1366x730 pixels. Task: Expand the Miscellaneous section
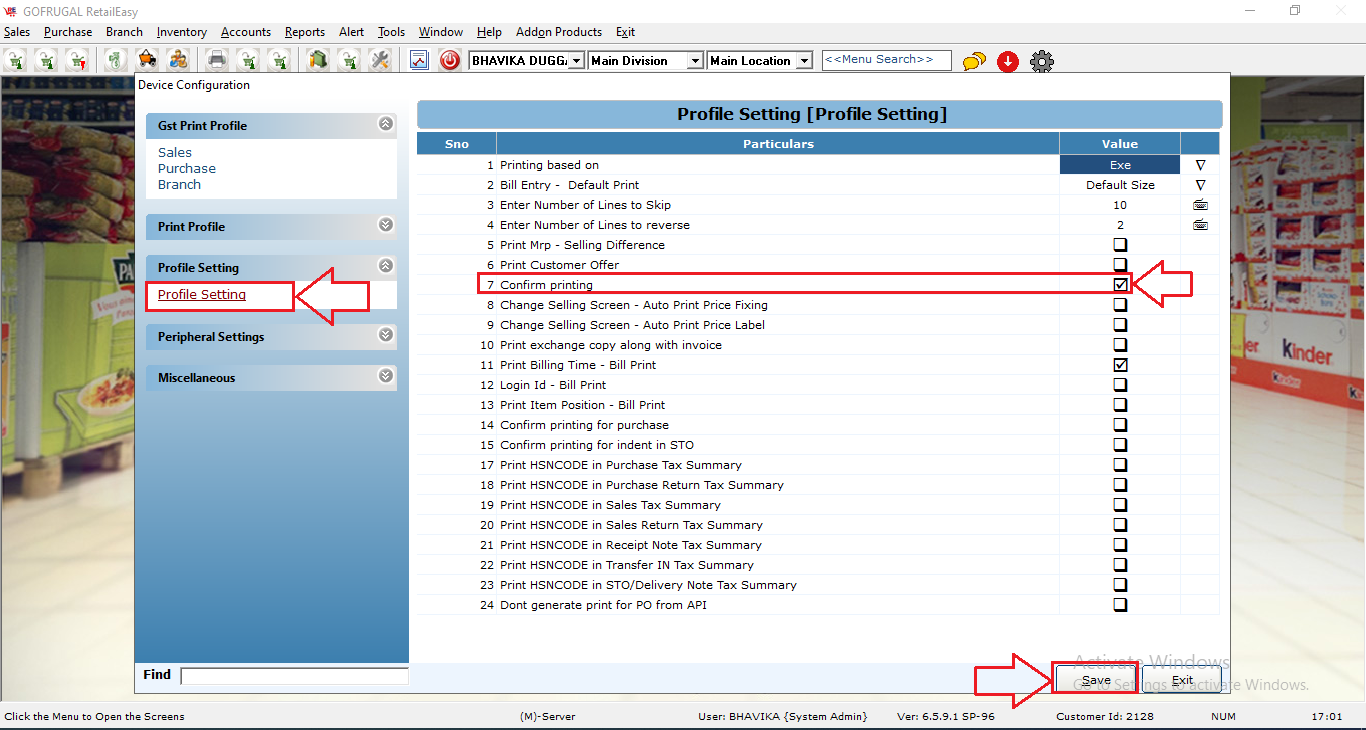click(386, 376)
